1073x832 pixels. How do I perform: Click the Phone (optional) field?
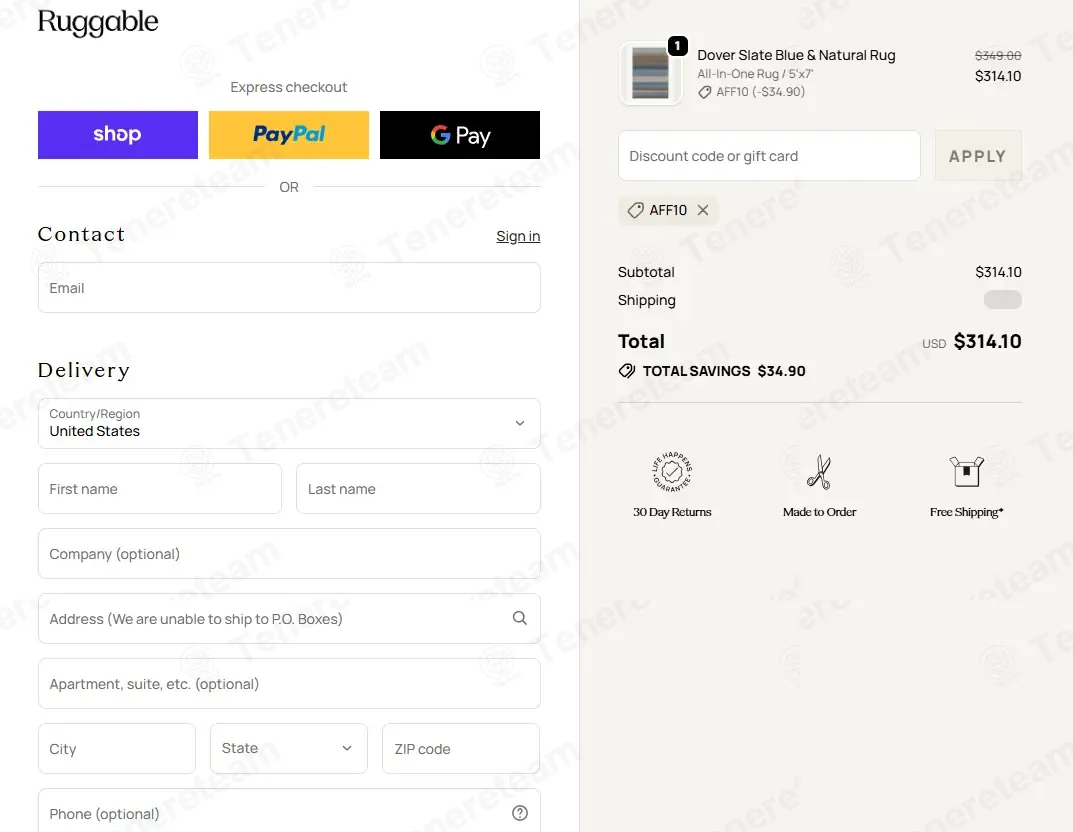[289, 811]
